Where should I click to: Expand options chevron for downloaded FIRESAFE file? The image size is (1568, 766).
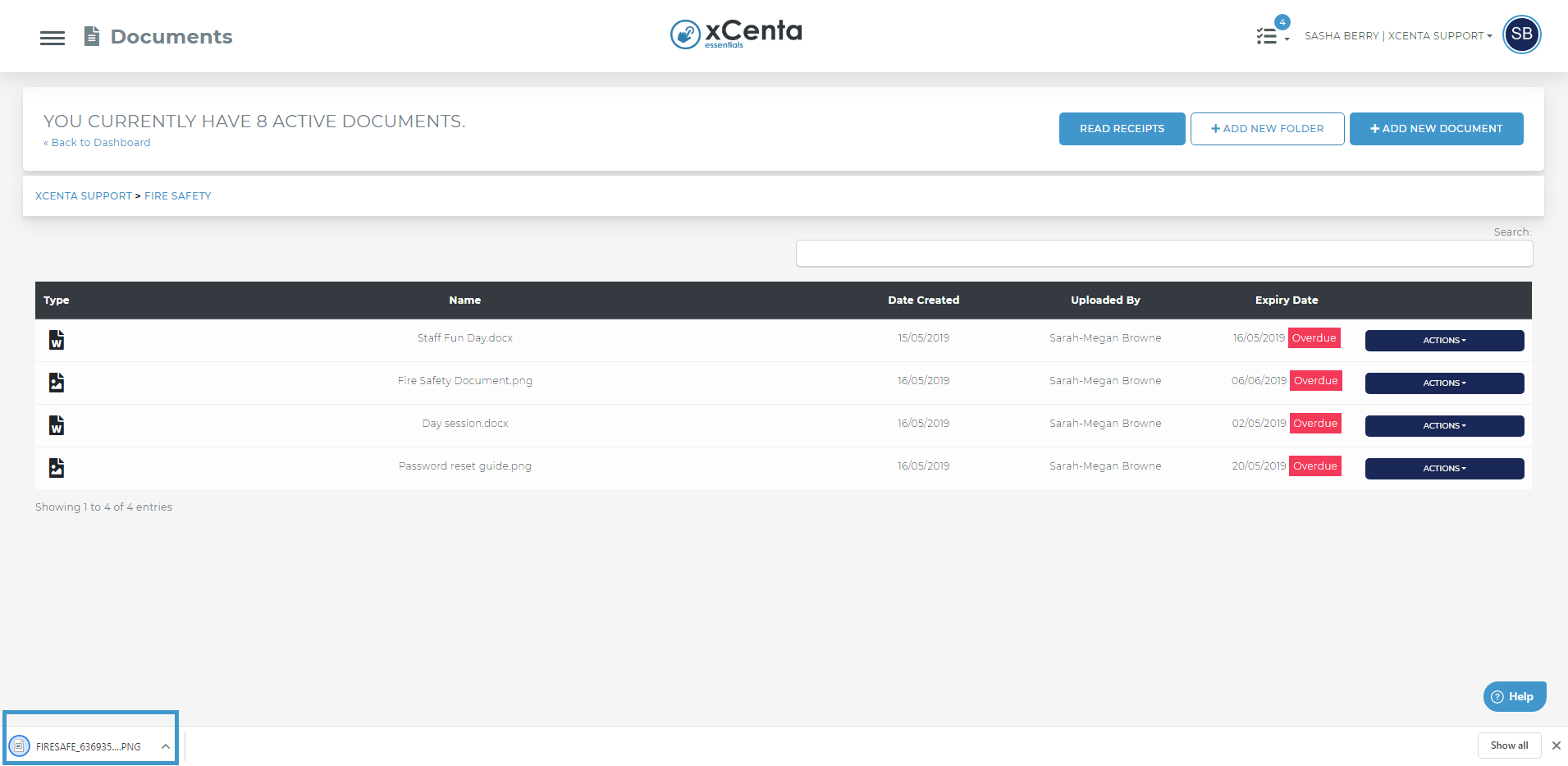pos(165,746)
